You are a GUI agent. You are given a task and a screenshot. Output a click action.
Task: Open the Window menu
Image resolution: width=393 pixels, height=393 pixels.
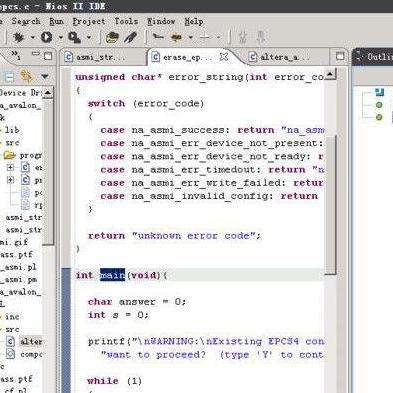(161, 22)
